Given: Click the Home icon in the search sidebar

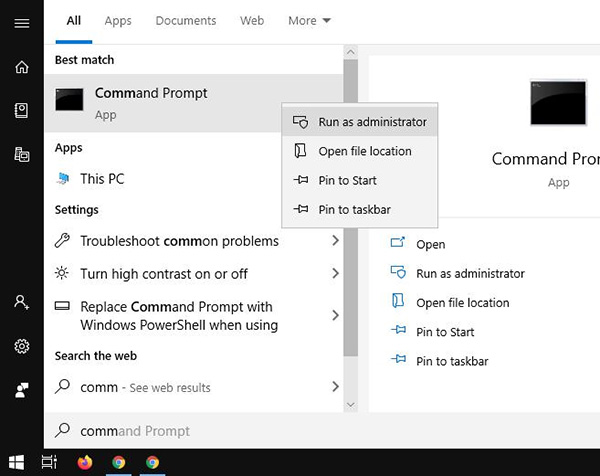Looking at the screenshot, I should pos(21,67).
